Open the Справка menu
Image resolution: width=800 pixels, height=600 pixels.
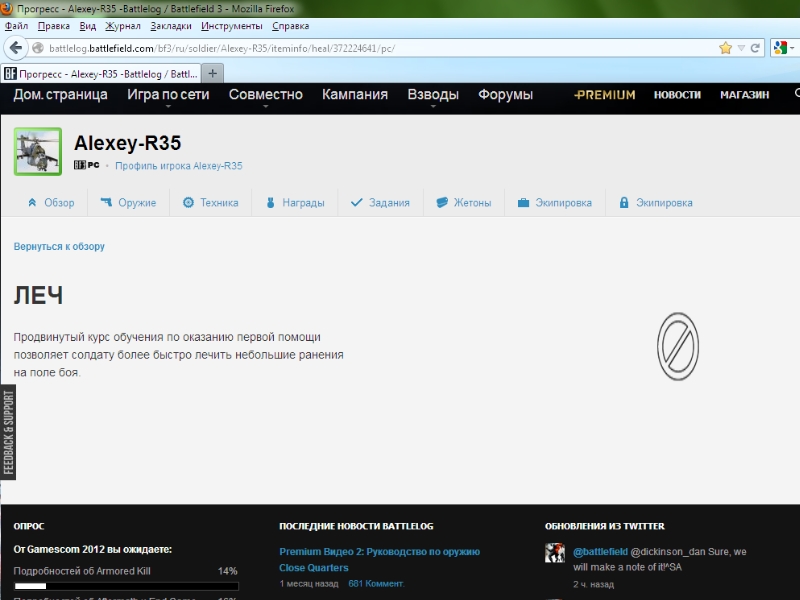(290, 26)
